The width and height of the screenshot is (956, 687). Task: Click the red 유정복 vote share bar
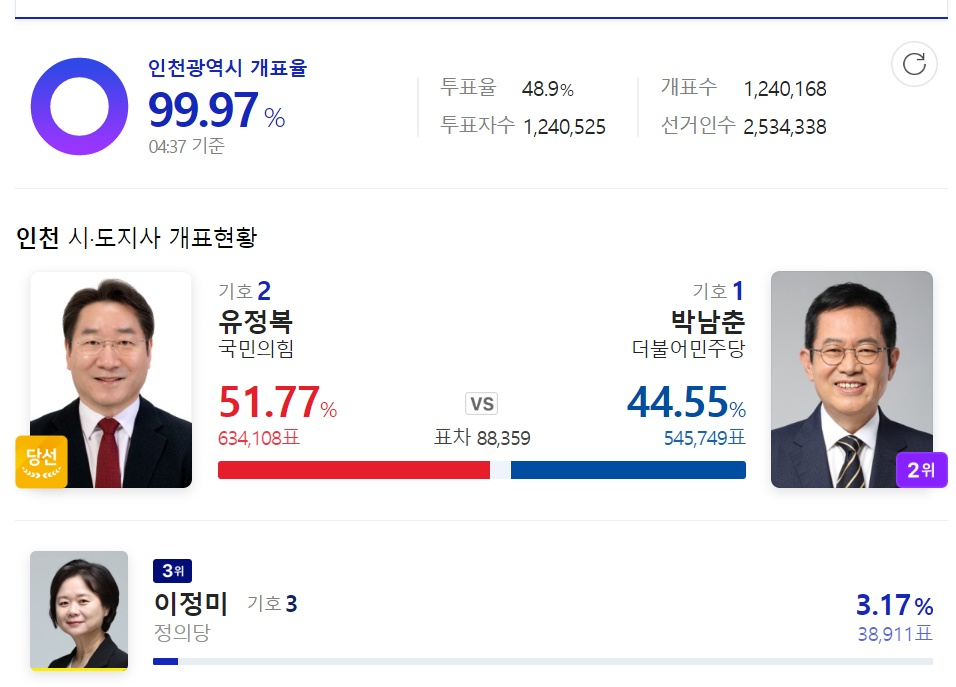pos(354,470)
